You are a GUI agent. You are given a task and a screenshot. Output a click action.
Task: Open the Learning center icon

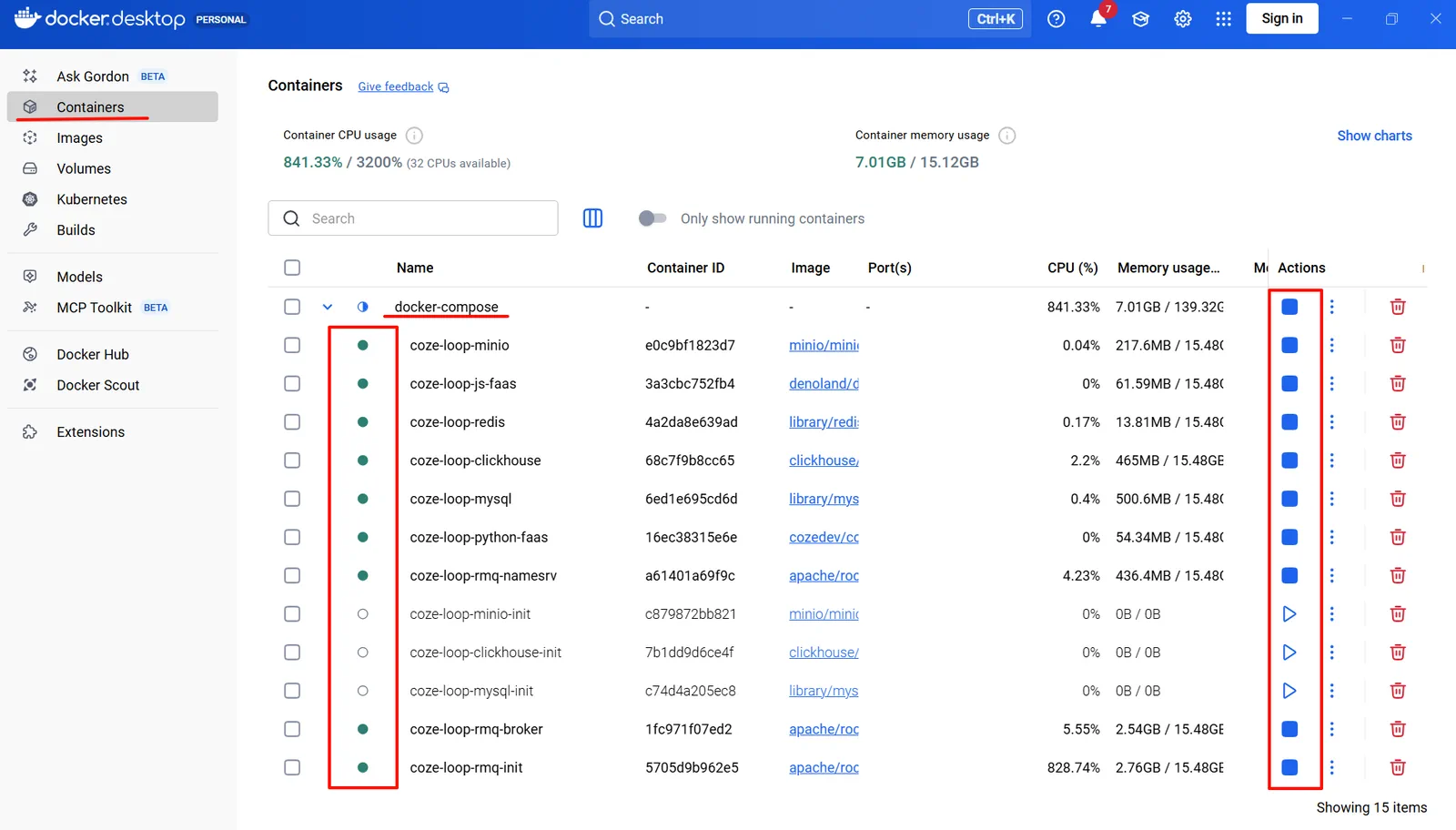coord(1140,19)
